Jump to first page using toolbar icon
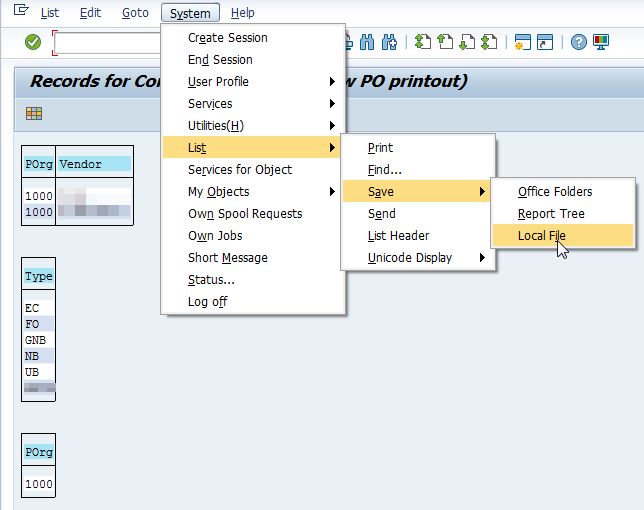 coord(423,42)
